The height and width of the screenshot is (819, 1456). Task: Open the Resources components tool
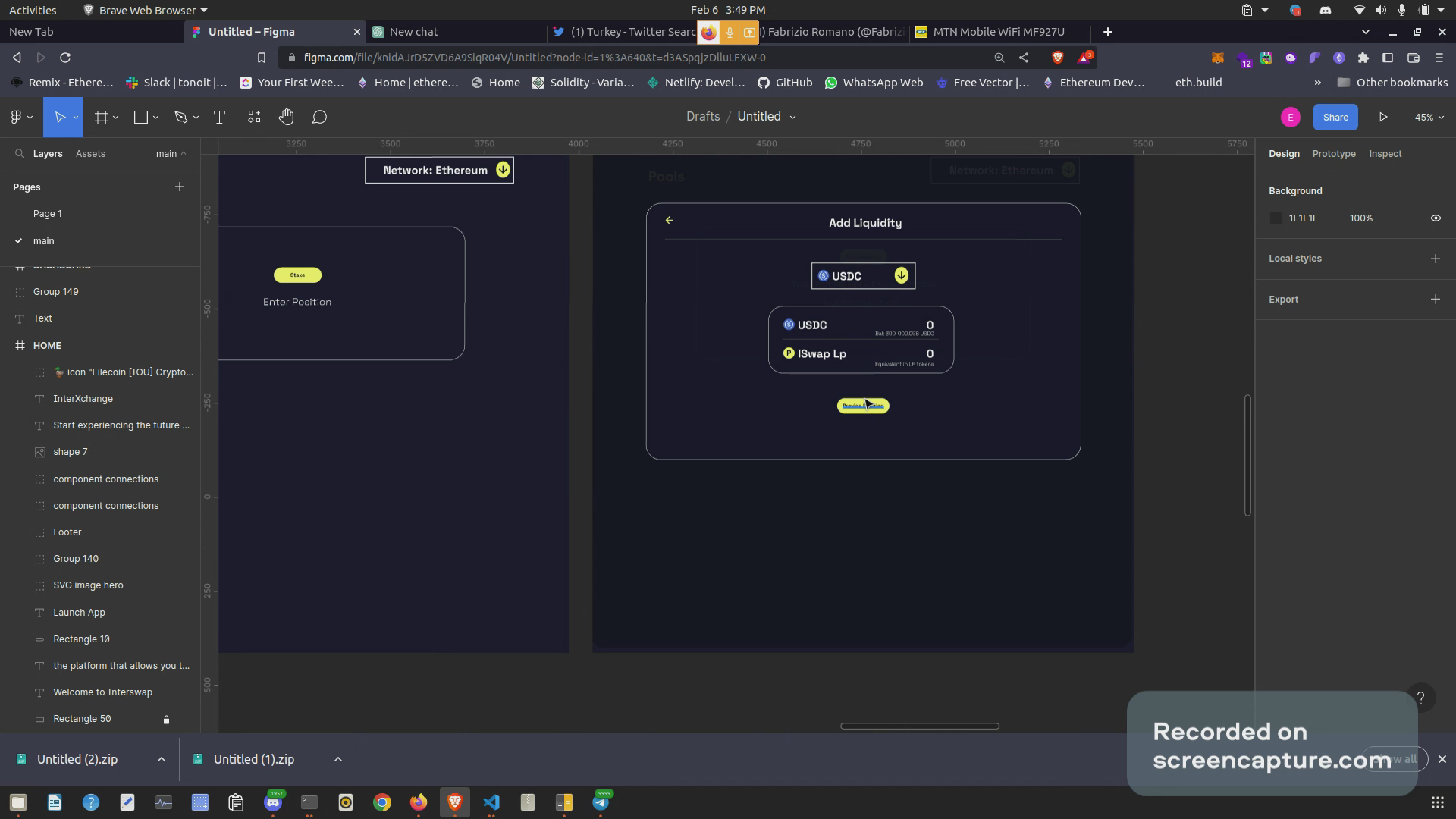[254, 117]
